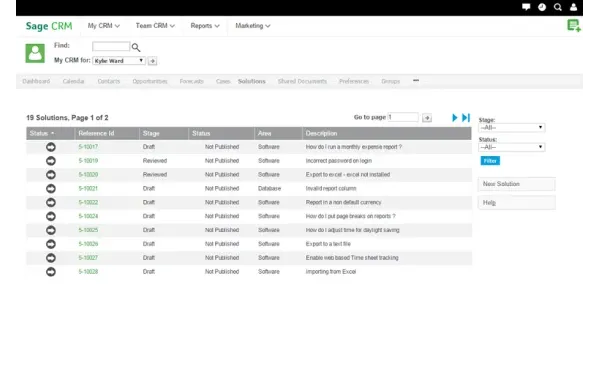Viewport: 600px width, 375px height.
Task: Click status arrow icon for 5-10026
Action: pos(51,244)
